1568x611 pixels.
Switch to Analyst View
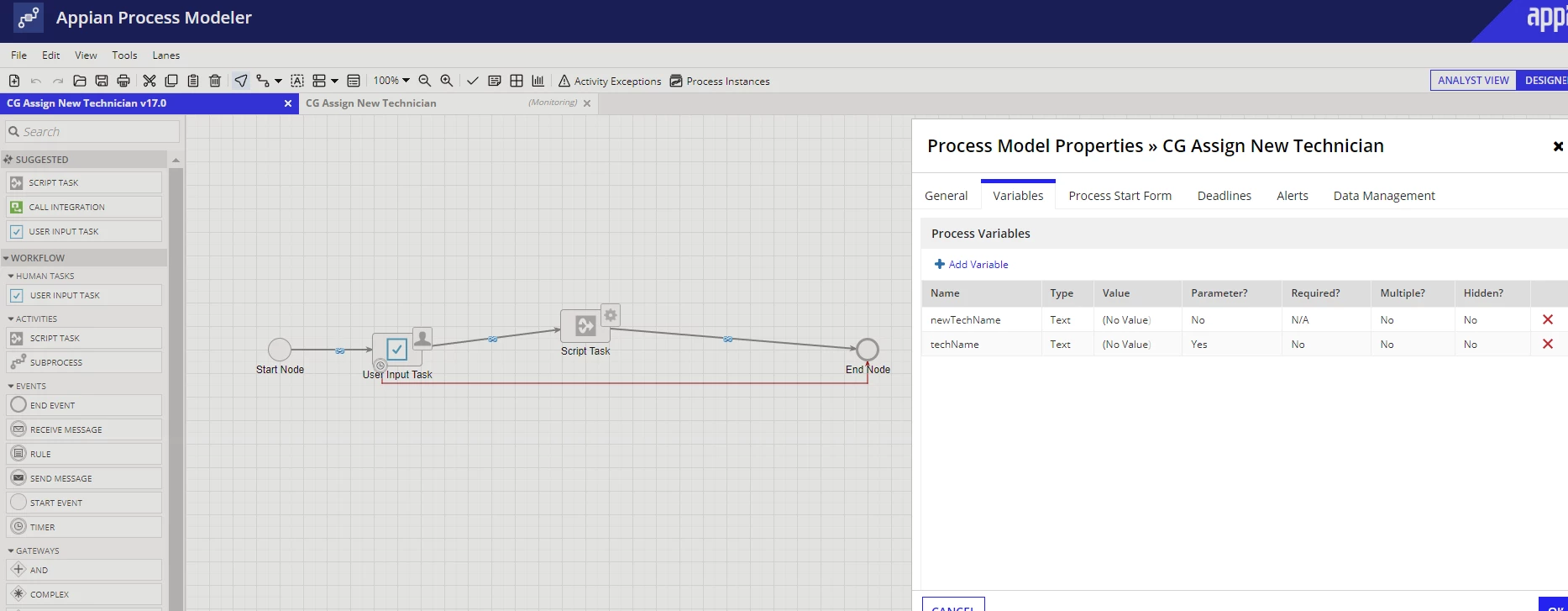1473,81
